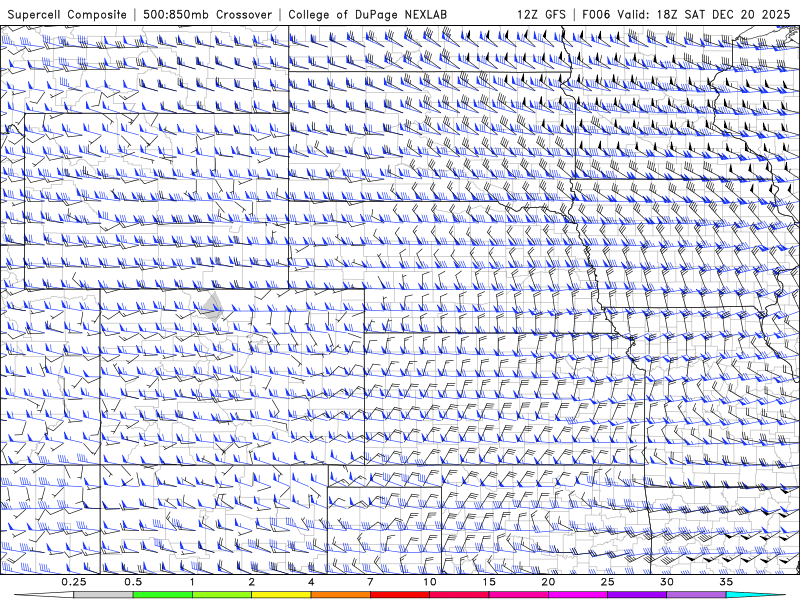This screenshot has height=600, width=800.
Task: Click the magenta 20–25 color bar segment
Action: [578, 595]
